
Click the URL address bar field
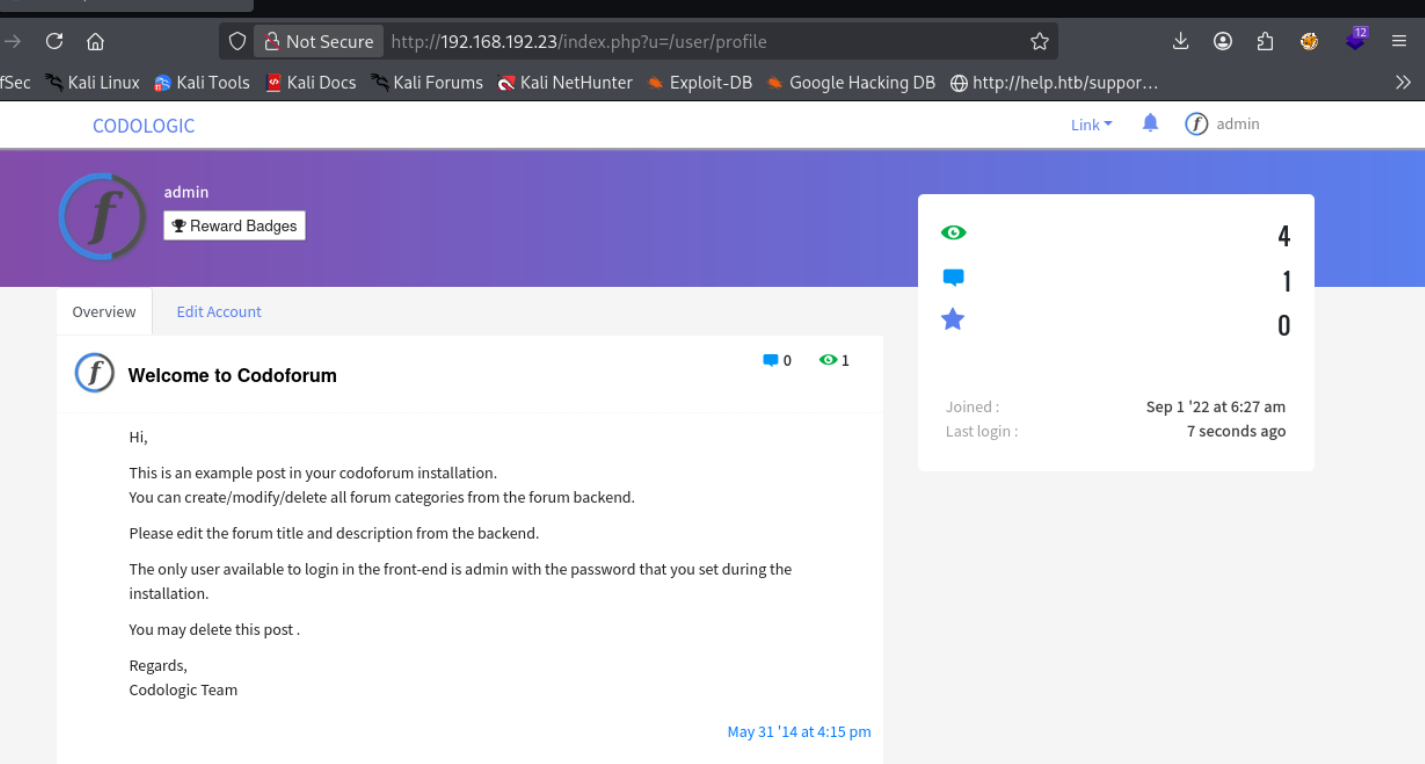700,41
